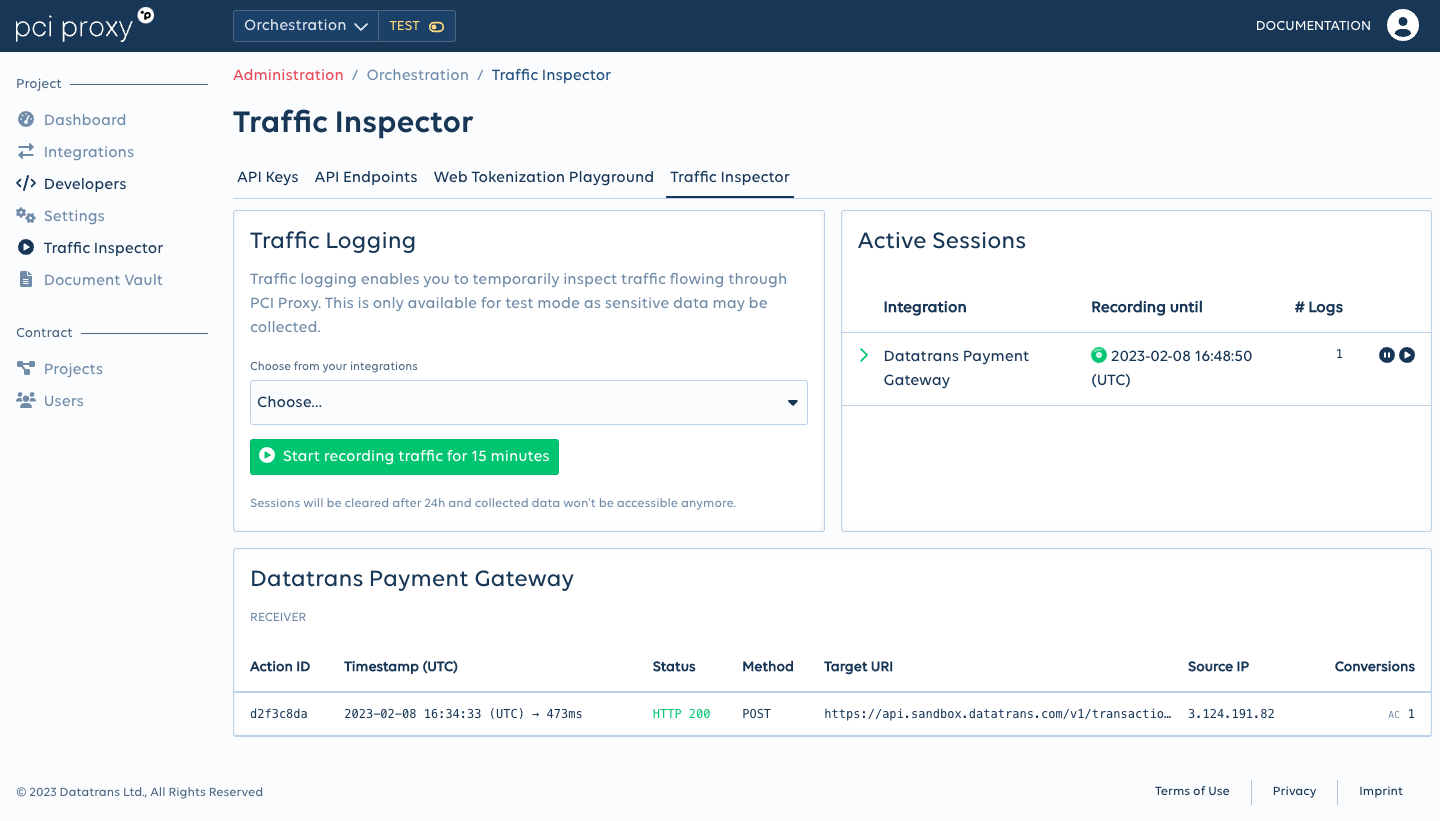
Task: Click the PCI Proxy logo
Action: coord(85,25)
